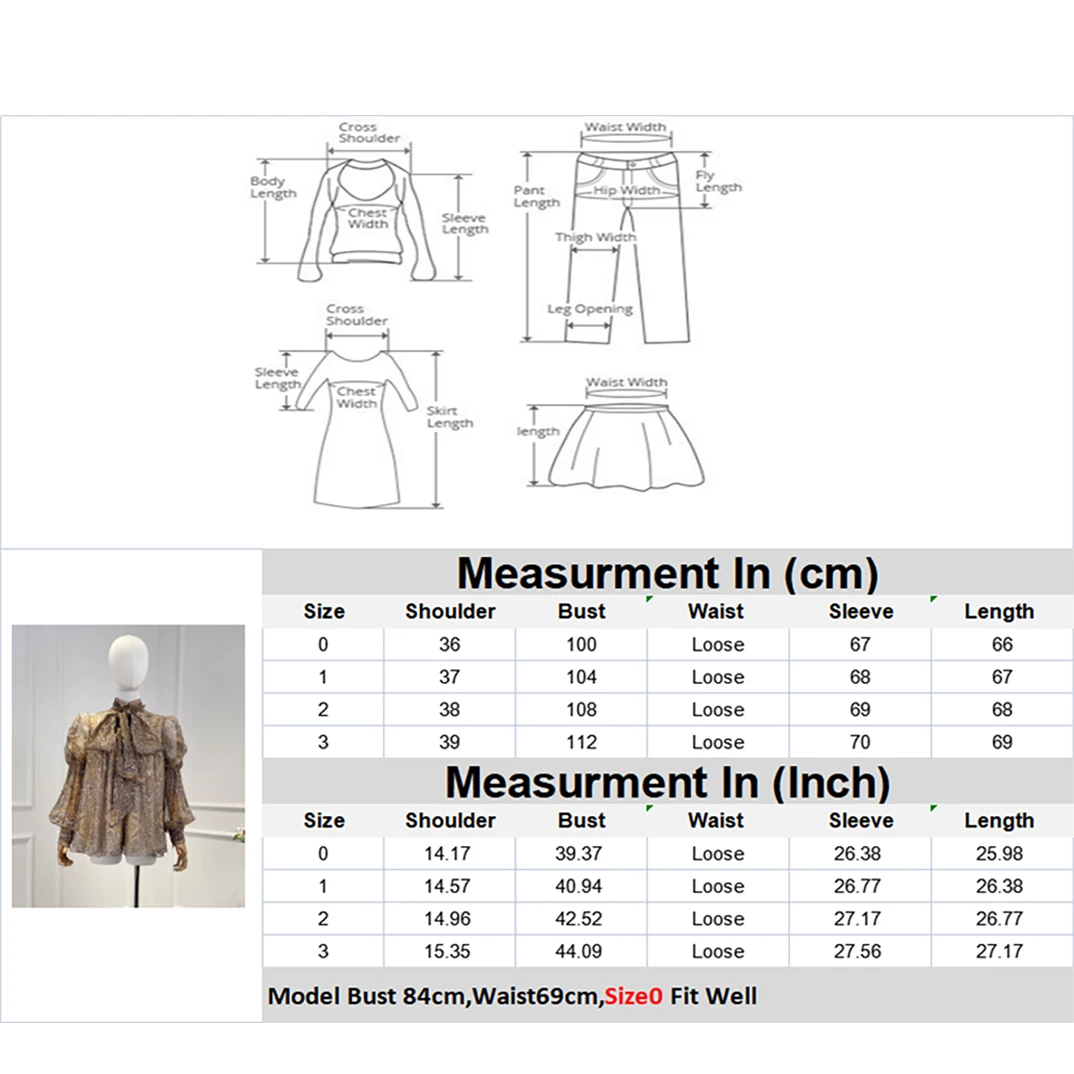Click the 'Fit Well' text
Image resolution: width=1074 pixels, height=1074 pixels.
pyautogui.click(x=714, y=996)
